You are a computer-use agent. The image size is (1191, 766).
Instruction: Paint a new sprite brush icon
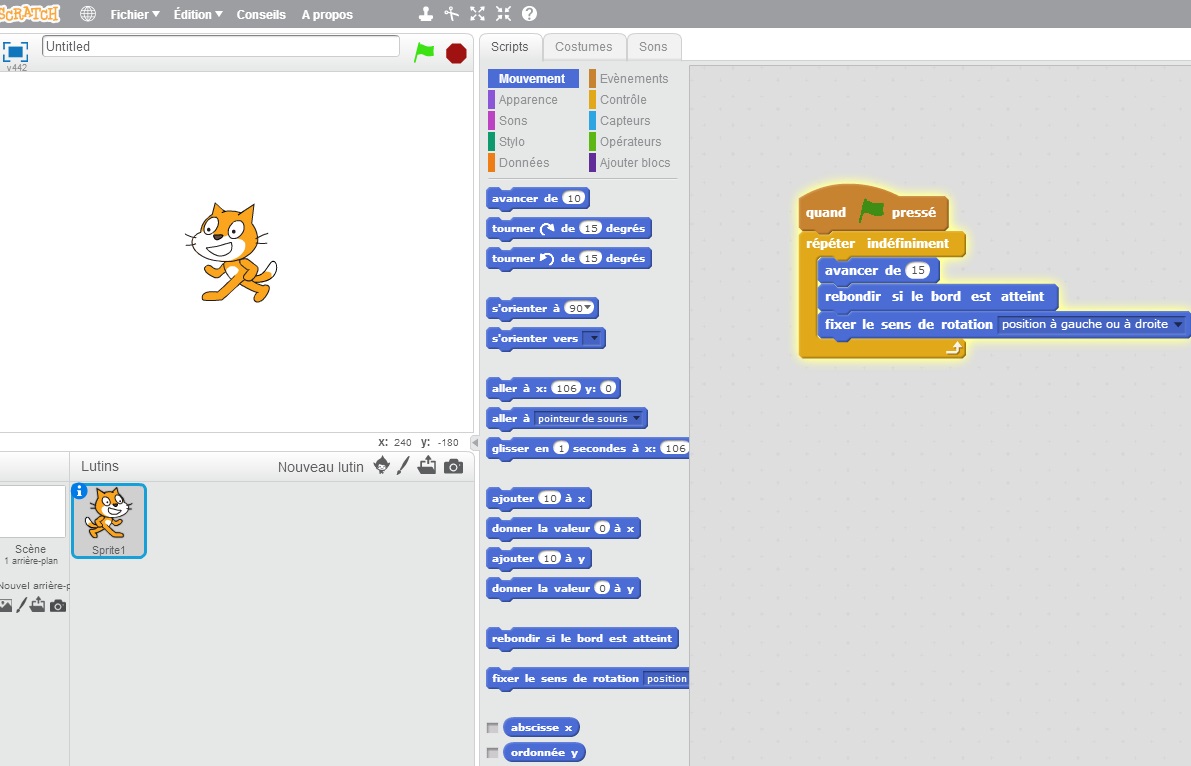point(404,466)
